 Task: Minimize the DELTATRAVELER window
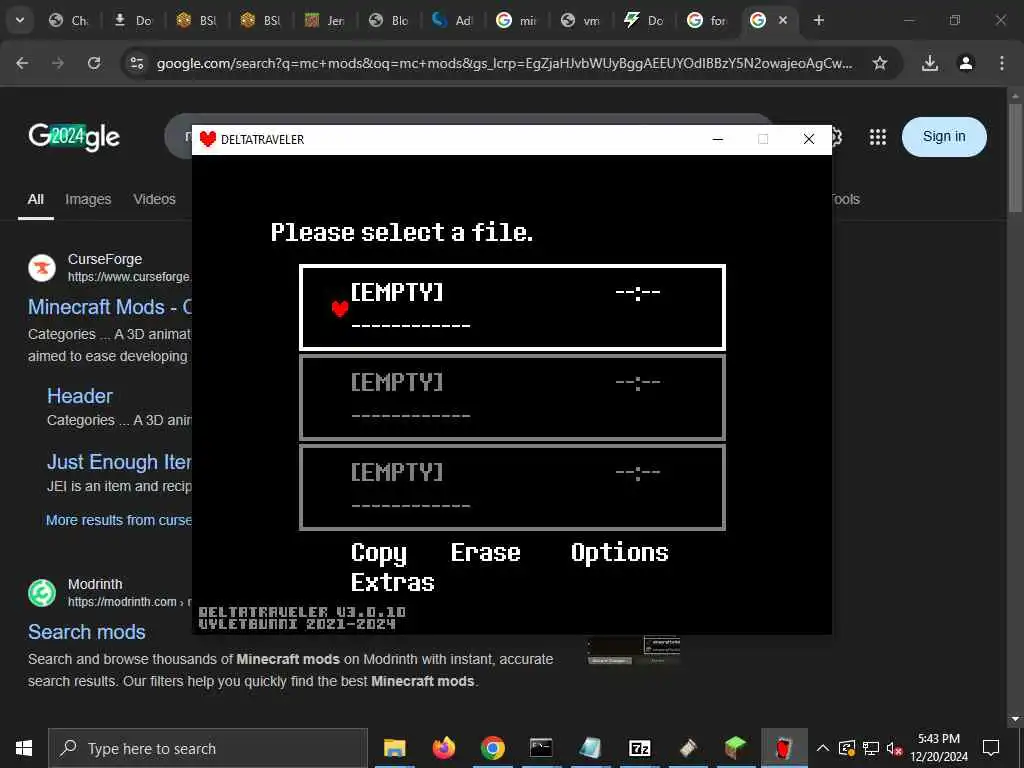718,139
